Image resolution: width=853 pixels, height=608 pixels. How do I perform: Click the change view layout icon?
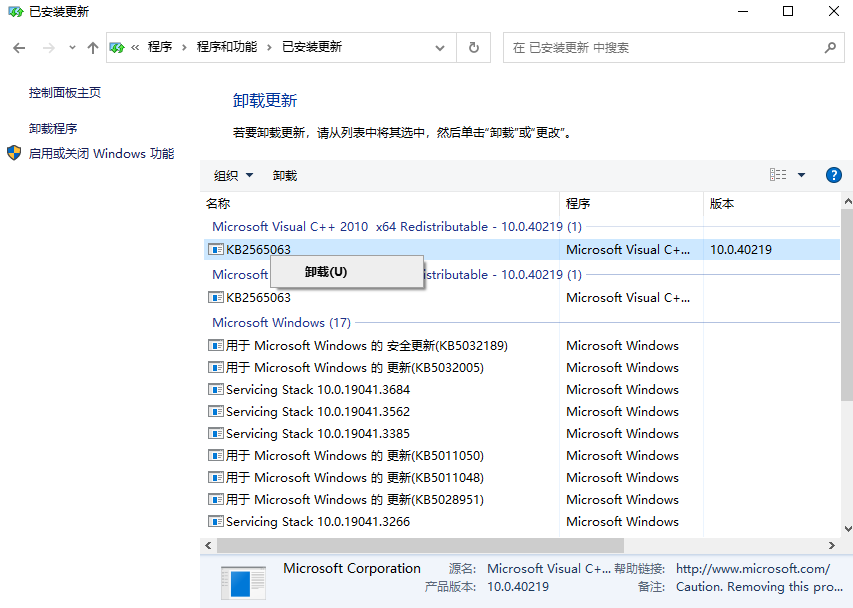[x=778, y=175]
